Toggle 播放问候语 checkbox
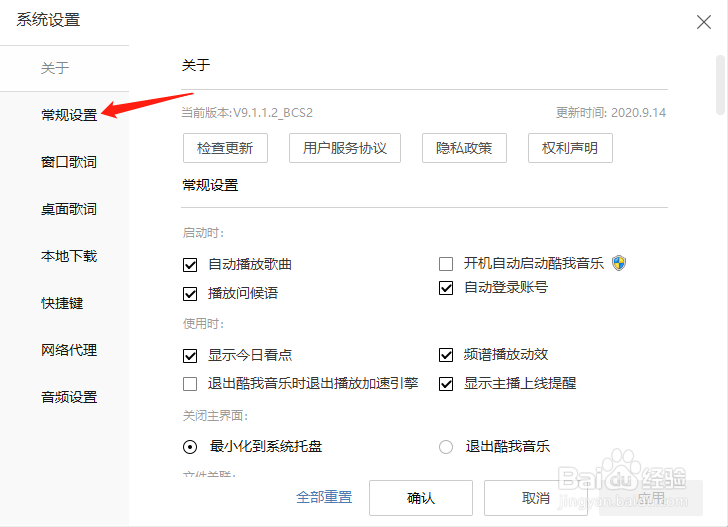The width and height of the screenshot is (728, 527). [x=190, y=294]
